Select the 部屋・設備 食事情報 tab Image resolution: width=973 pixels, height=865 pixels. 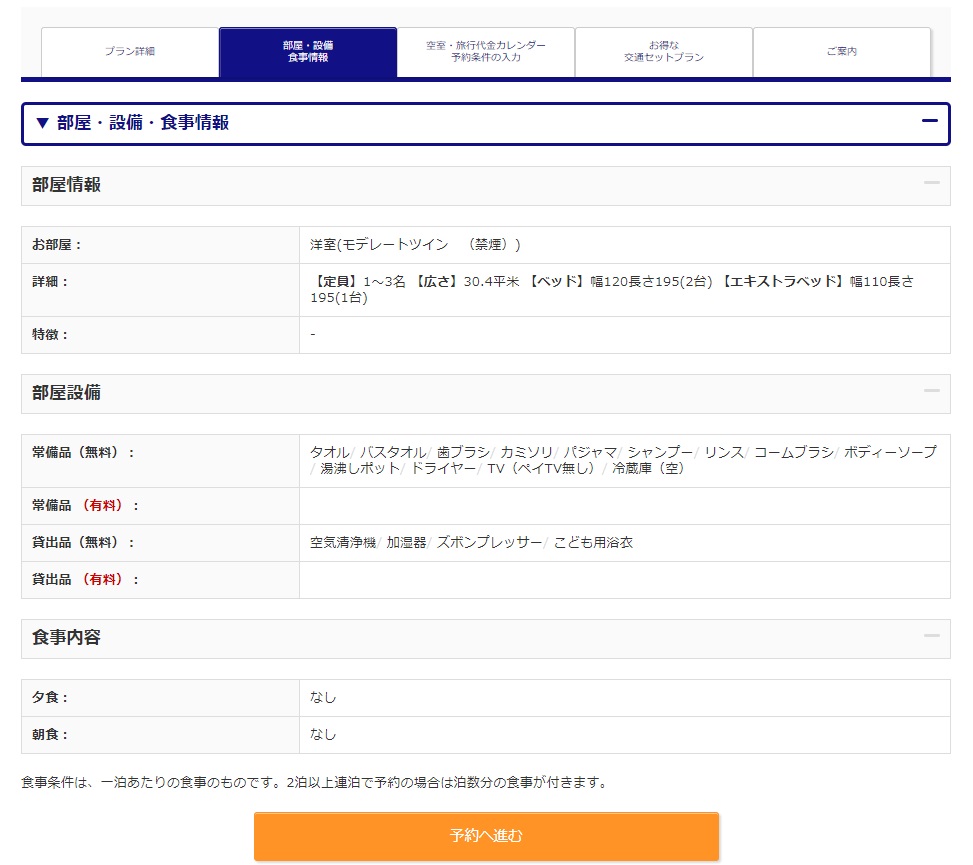click(307, 51)
